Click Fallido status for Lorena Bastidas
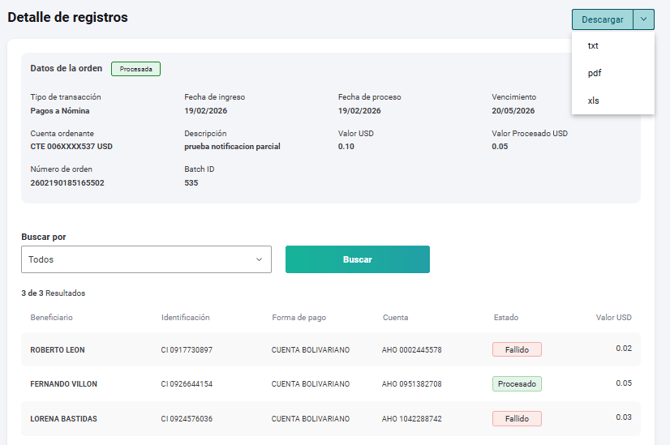This screenshot has width=670, height=445. coord(516,418)
